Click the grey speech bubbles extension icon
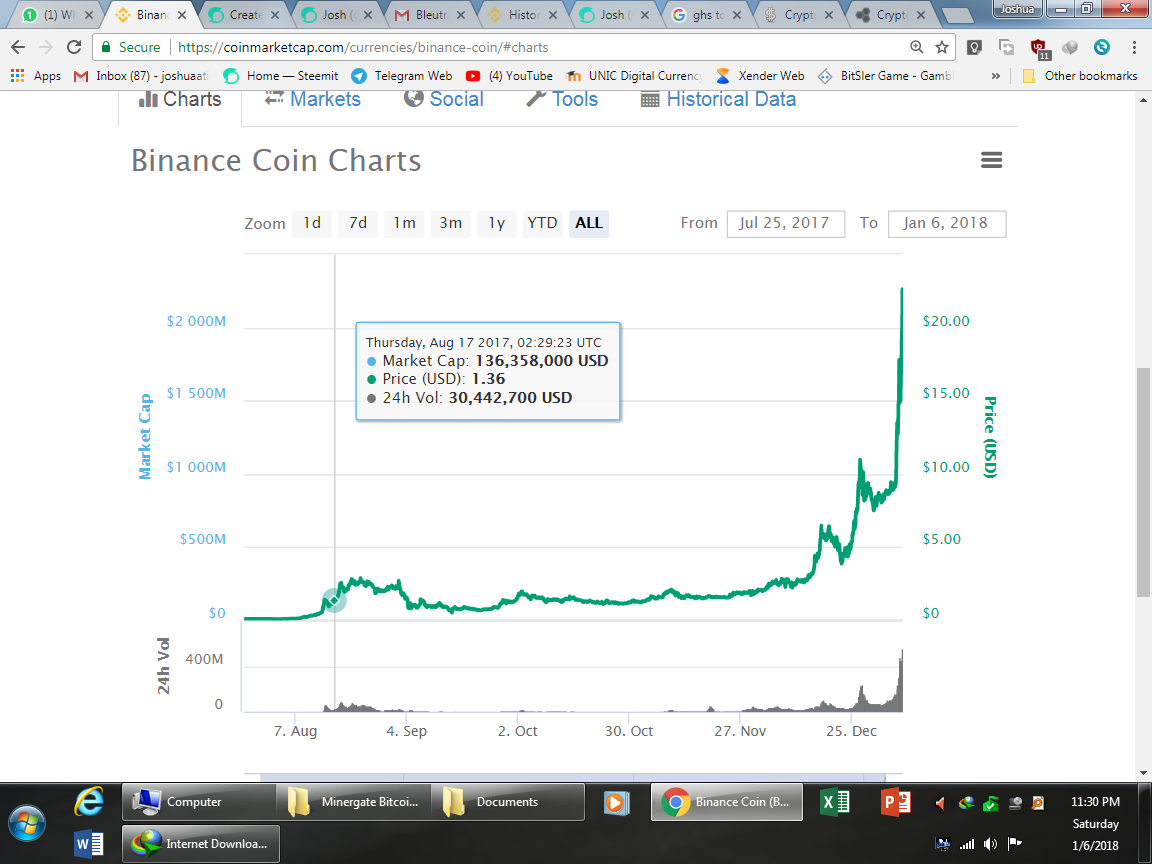Viewport: 1152px width, 864px height. (1070, 47)
